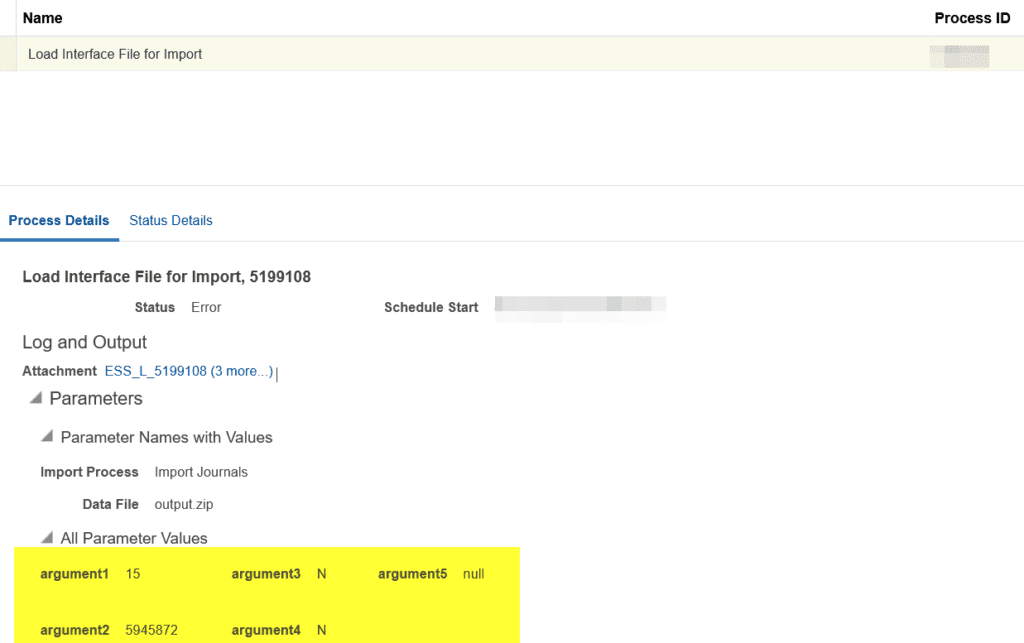Click the Data File label

click(110, 505)
